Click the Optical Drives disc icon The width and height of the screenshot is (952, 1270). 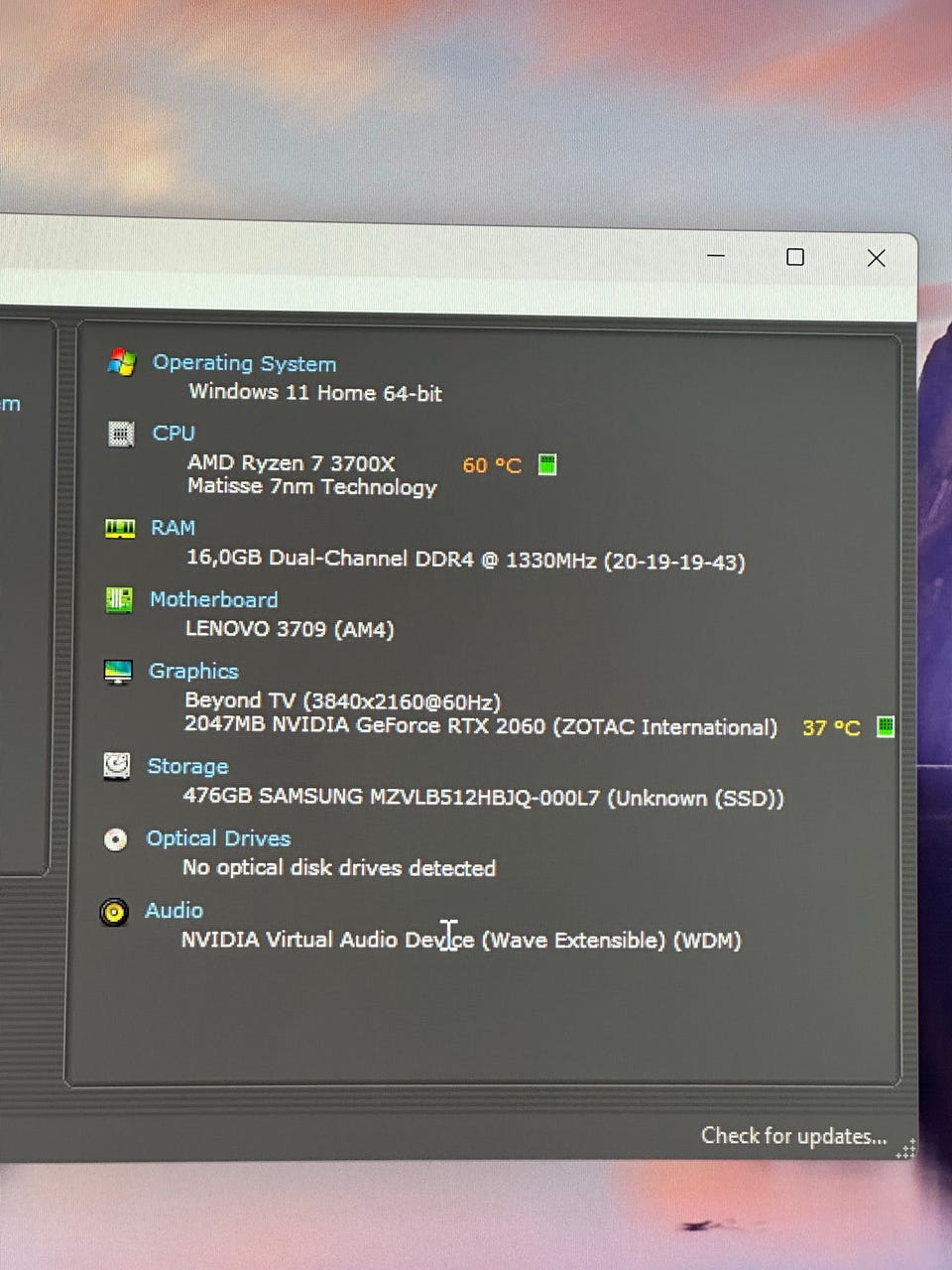pyautogui.click(x=116, y=839)
